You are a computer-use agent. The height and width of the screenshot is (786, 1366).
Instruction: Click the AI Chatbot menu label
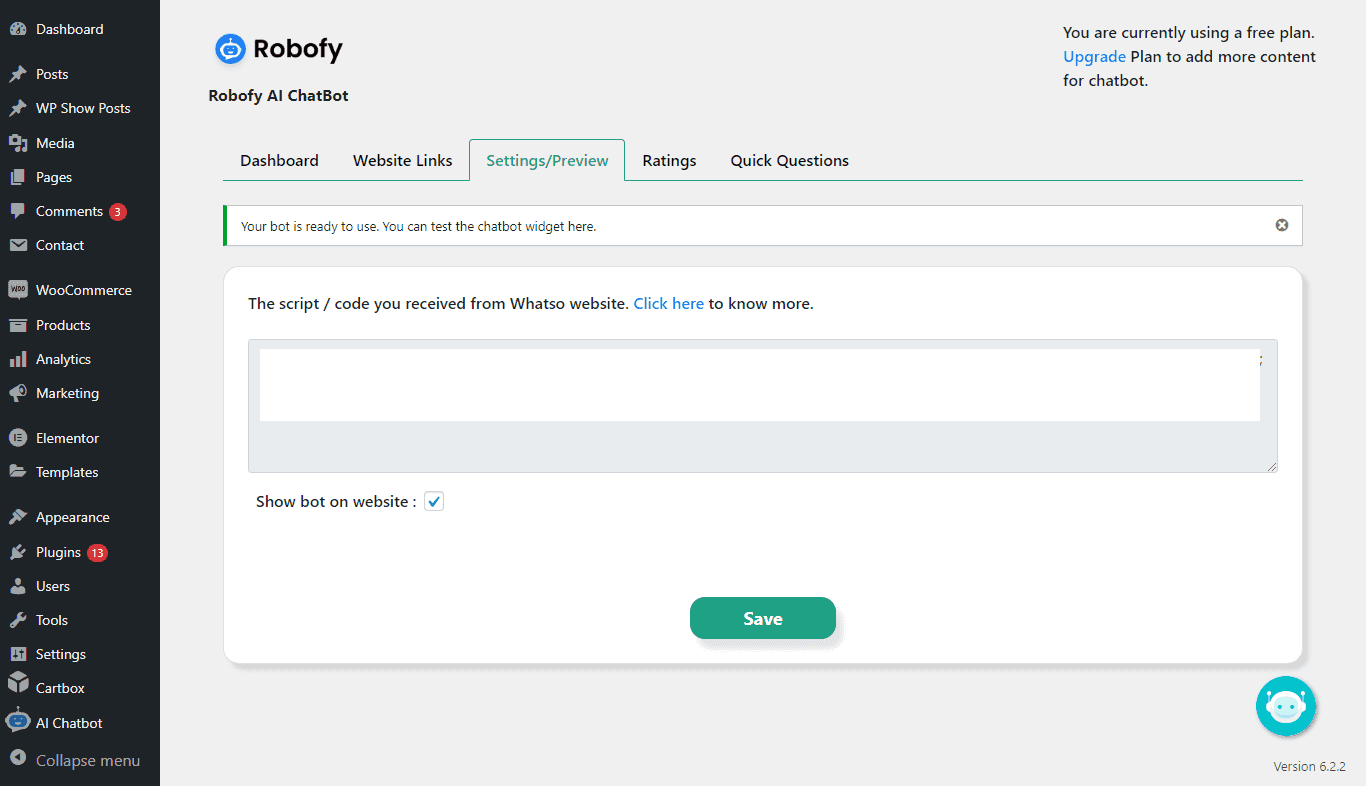[69, 723]
